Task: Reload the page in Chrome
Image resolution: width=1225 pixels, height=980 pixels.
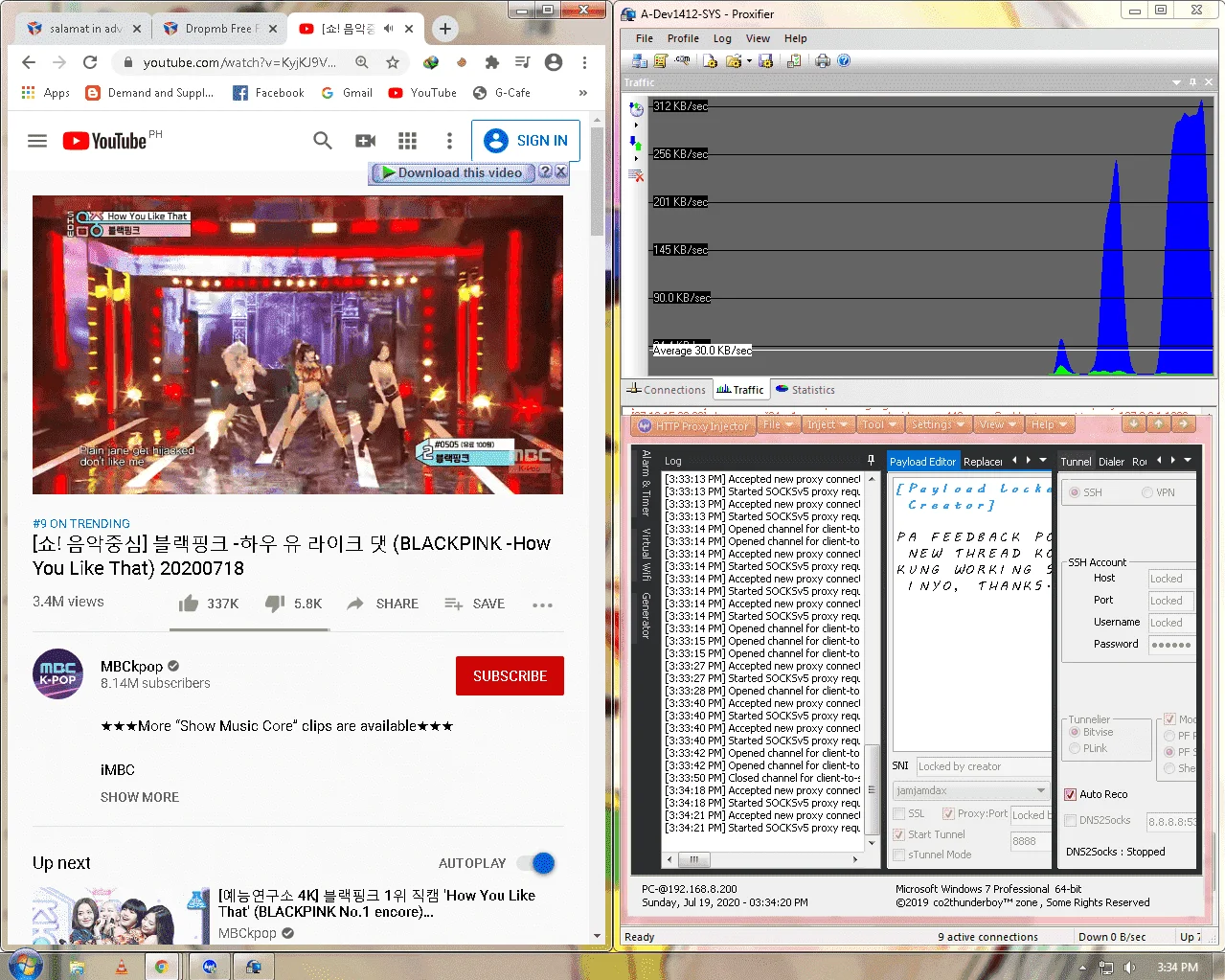Action: pyautogui.click(x=90, y=62)
